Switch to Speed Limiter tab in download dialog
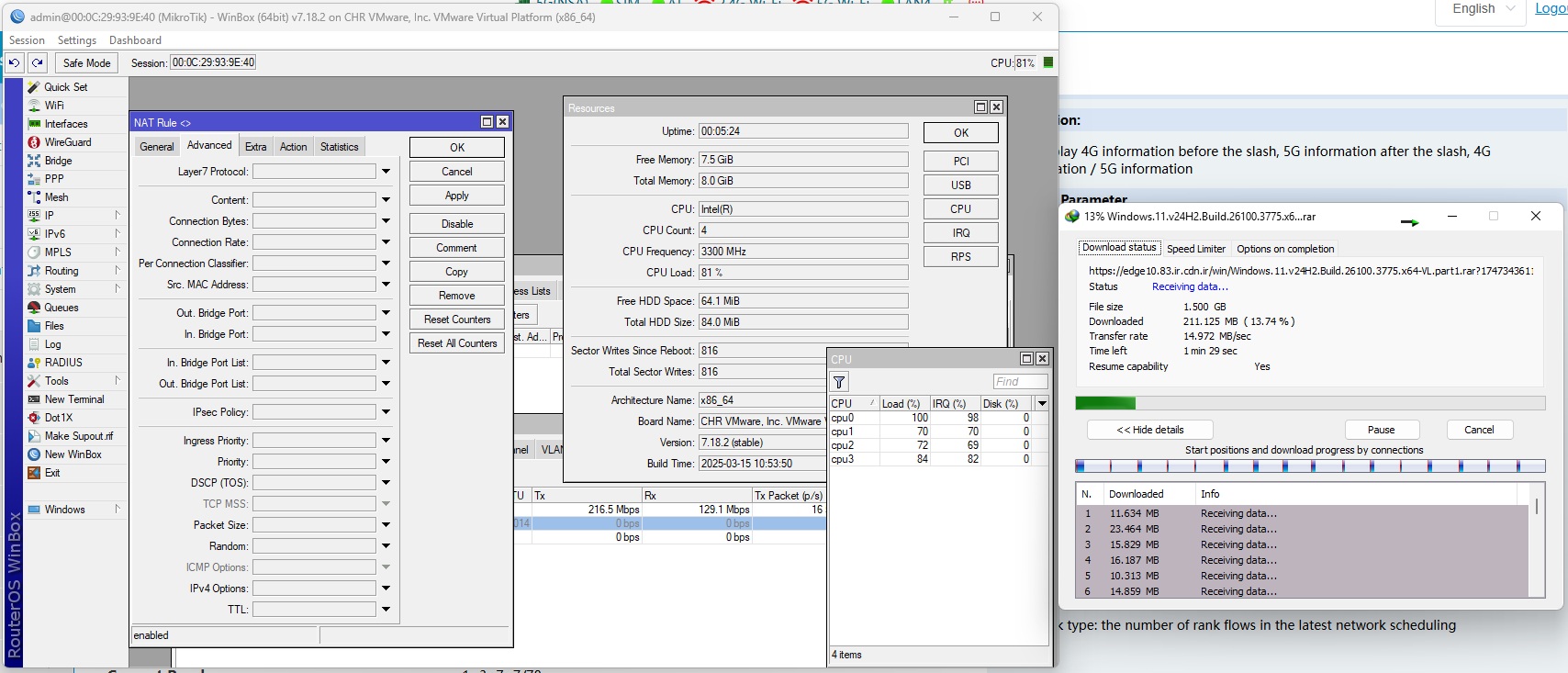This screenshot has width=1568, height=673. click(x=1196, y=249)
